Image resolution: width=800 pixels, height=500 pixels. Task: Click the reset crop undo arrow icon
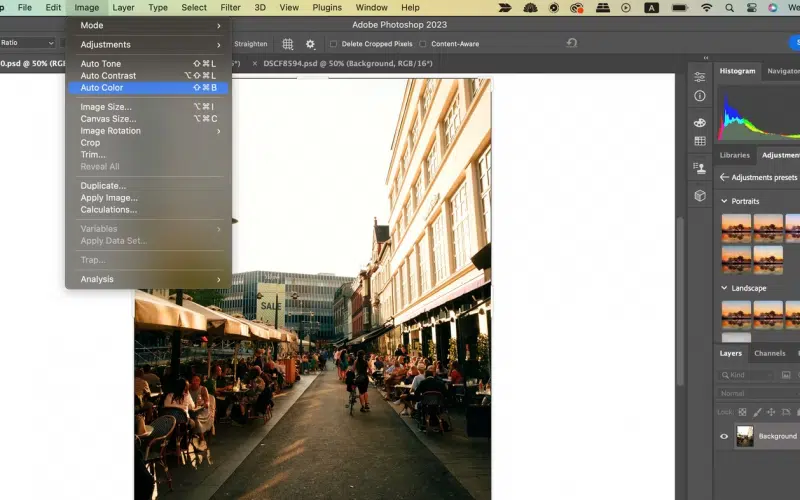pos(572,43)
